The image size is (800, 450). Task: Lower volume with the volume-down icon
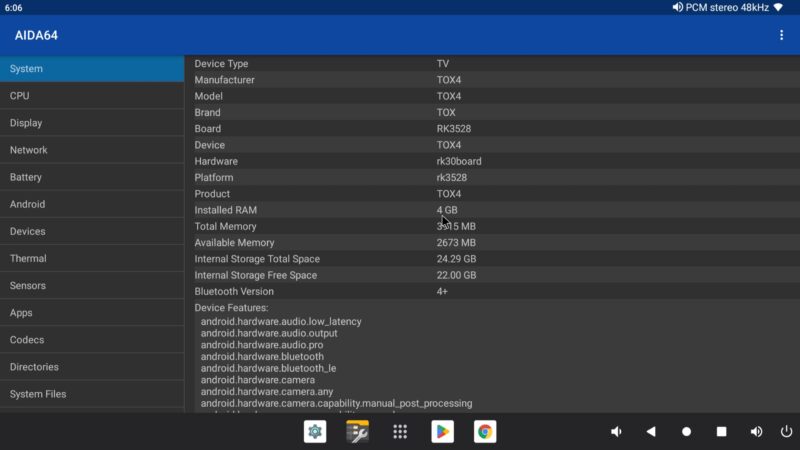[616, 432]
